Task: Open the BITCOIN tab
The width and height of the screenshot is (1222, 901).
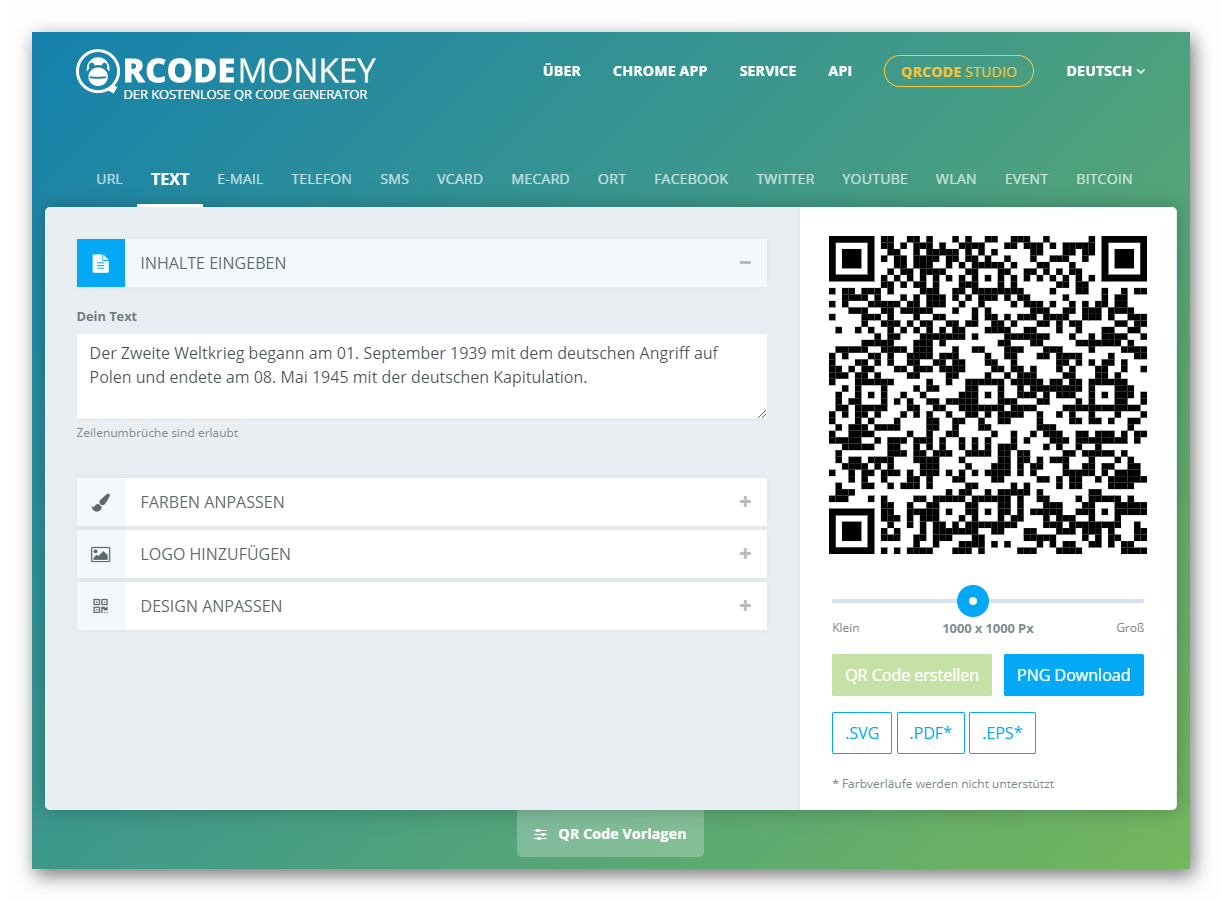Action: [x=1104, y=179]
